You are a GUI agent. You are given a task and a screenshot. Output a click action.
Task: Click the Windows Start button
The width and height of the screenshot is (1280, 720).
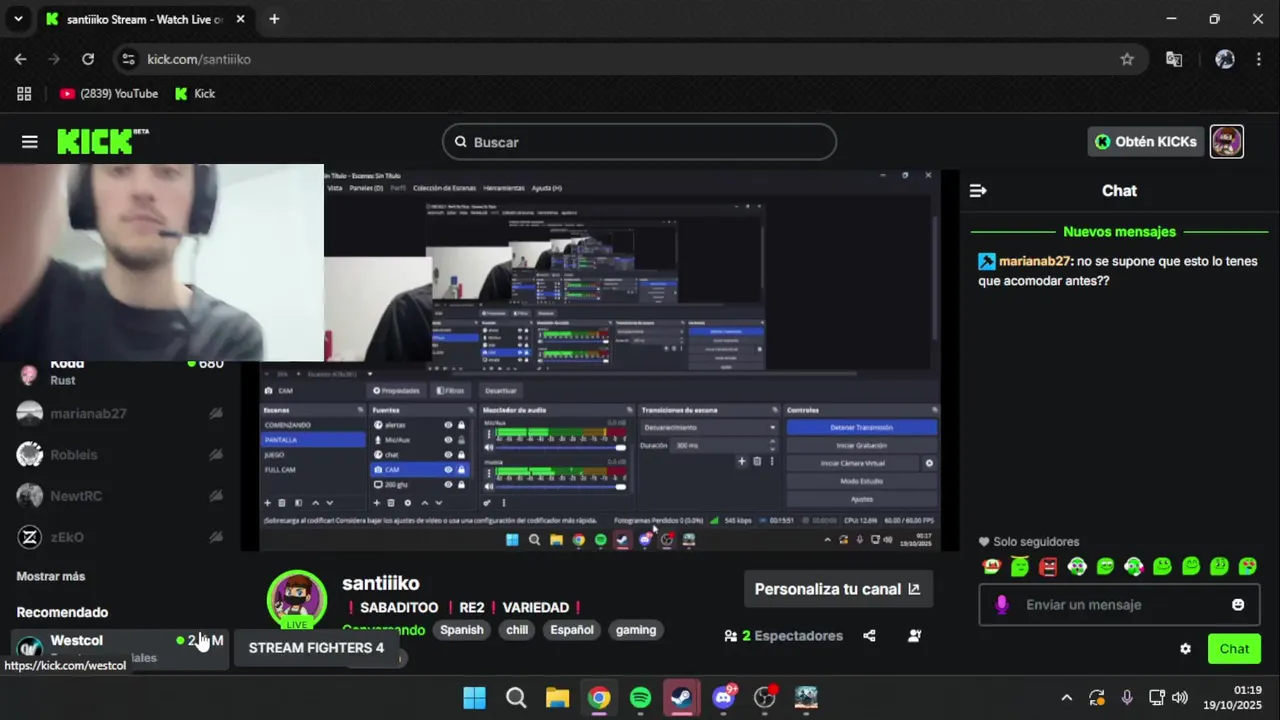(x=474, y=697)
